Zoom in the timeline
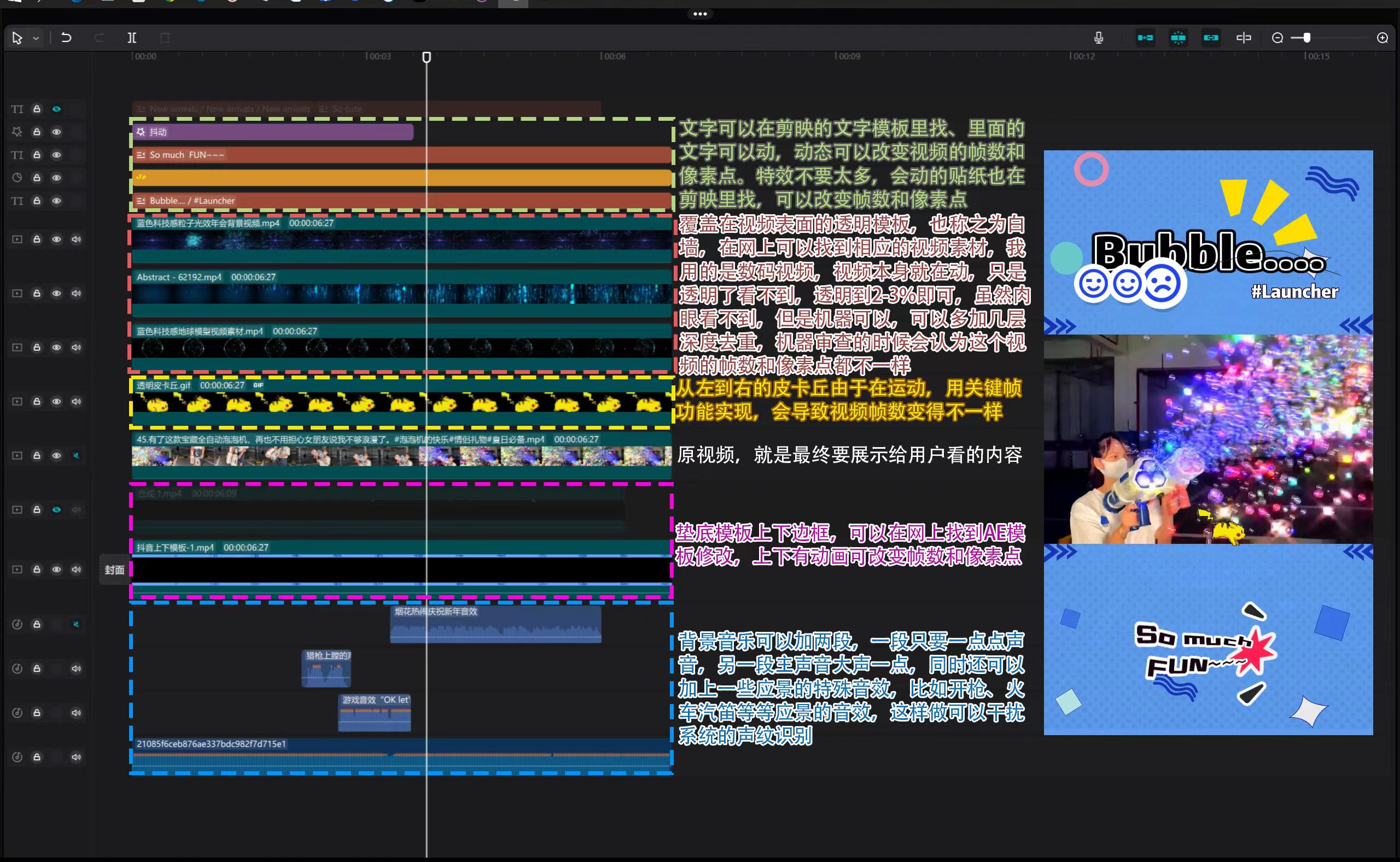The image size is (1400, 862). tap(1382, 38)
